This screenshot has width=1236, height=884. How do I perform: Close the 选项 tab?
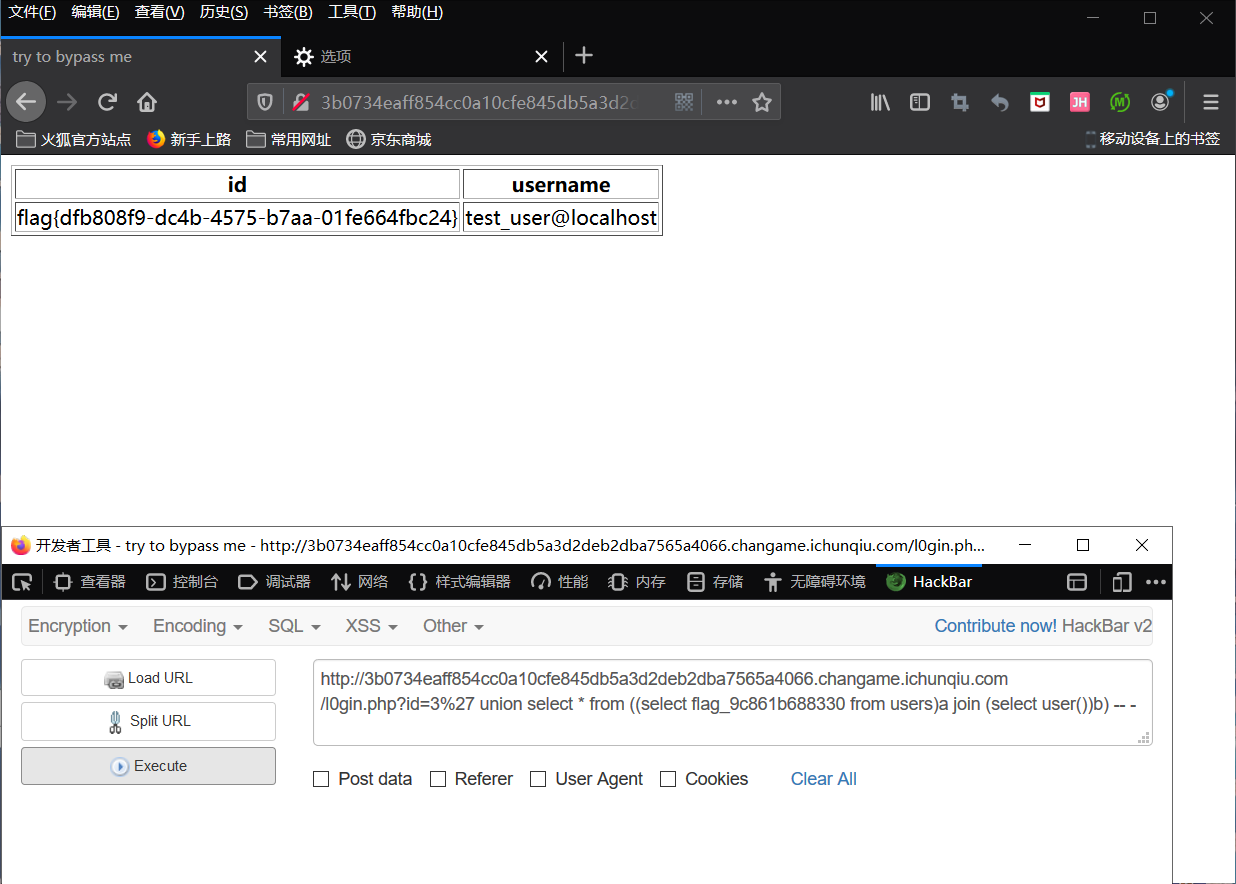click(541, 57)
